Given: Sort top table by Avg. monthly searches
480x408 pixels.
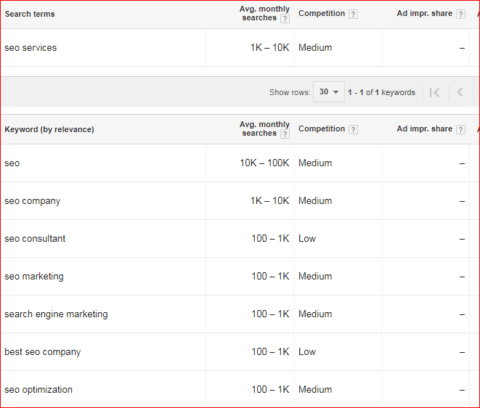Looking at the screenshot, I should 264,13.
